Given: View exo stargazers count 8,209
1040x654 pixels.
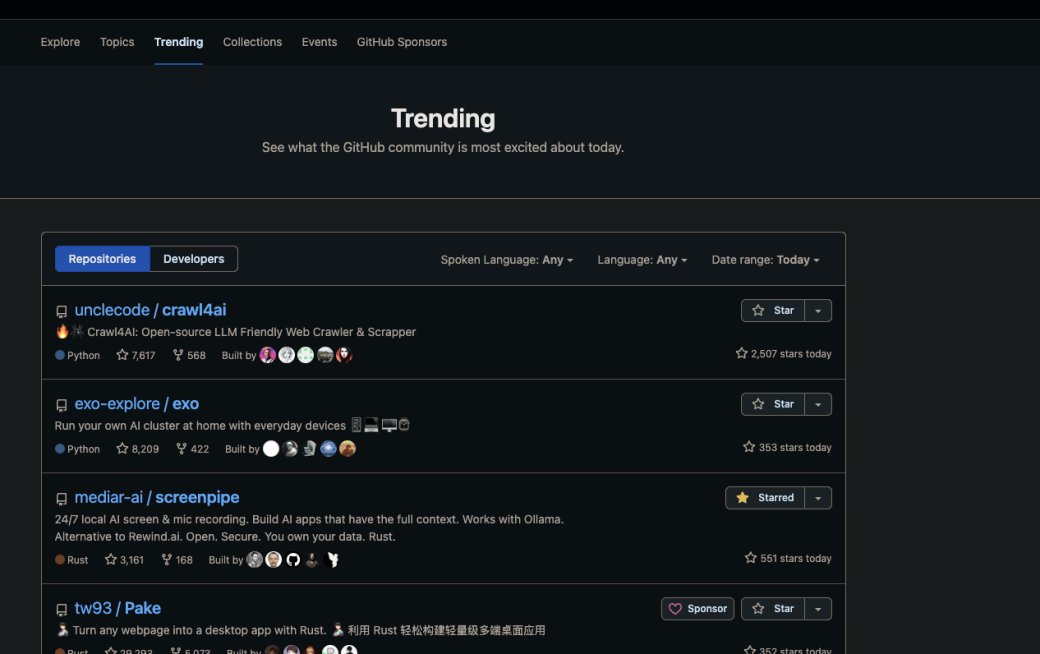Looking at the screenshot, I should coord(137,448).
